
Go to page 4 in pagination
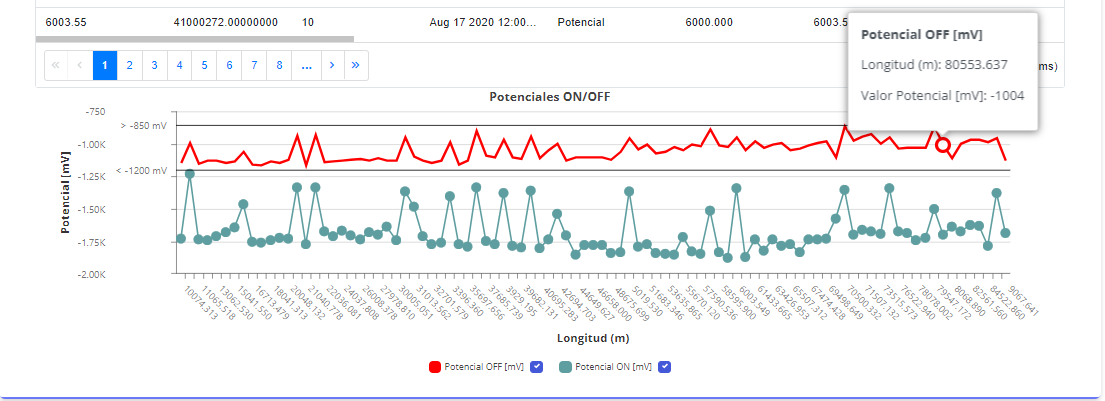(x=180, y=65)
